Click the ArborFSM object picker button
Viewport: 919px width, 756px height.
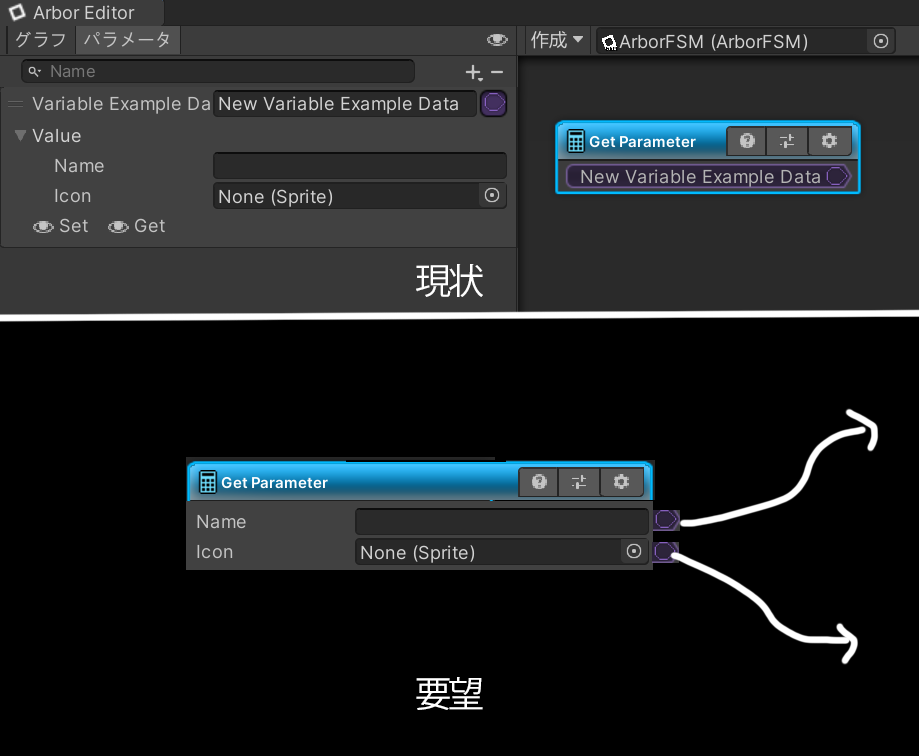881,41
